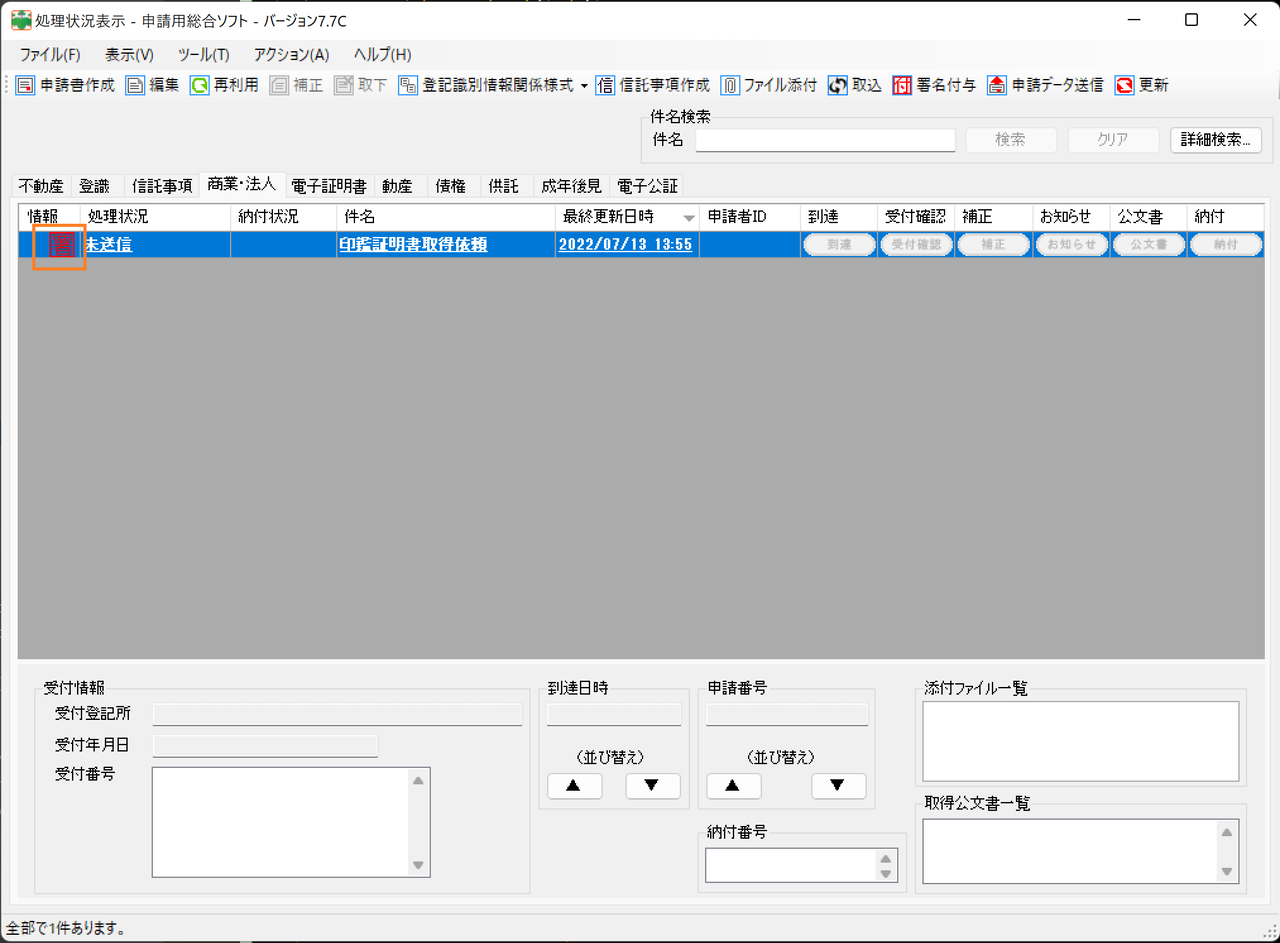
Task: Click the 納付番号 stepper control
Action: click(x=886, y=864)
